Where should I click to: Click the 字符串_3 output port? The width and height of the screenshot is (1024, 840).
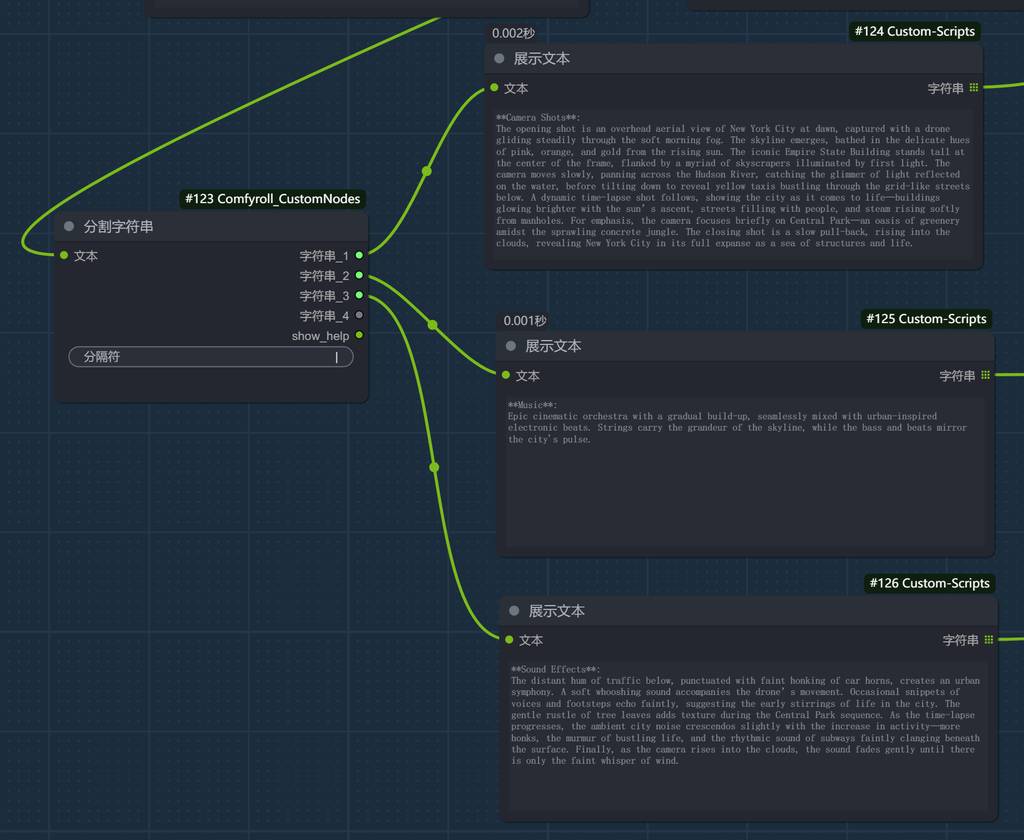pyautogui.click(x=359, y=296)
